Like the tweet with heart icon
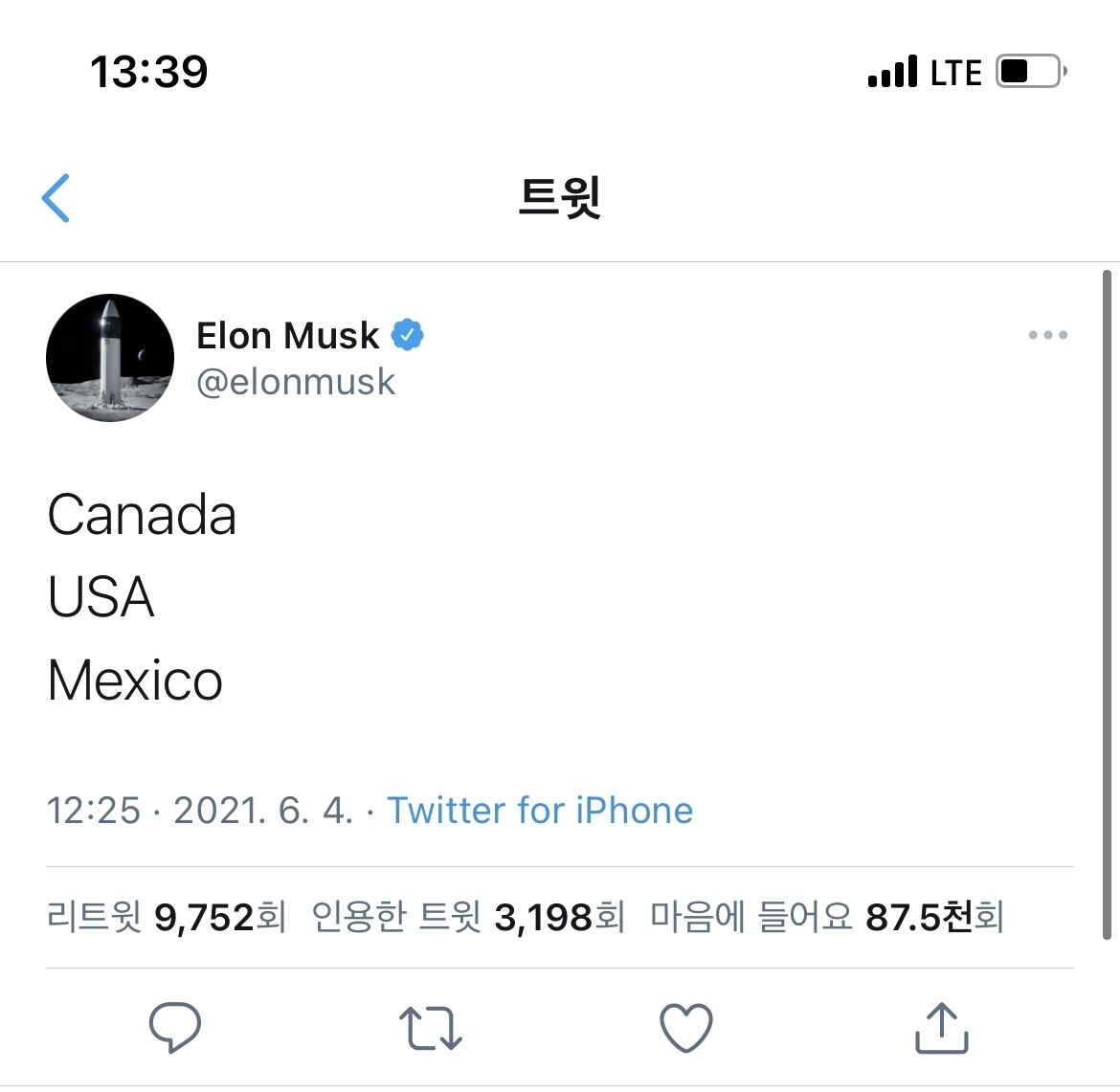Screen dimensions: 1120x1092 pyautogui.click(x=686, y=1028)
